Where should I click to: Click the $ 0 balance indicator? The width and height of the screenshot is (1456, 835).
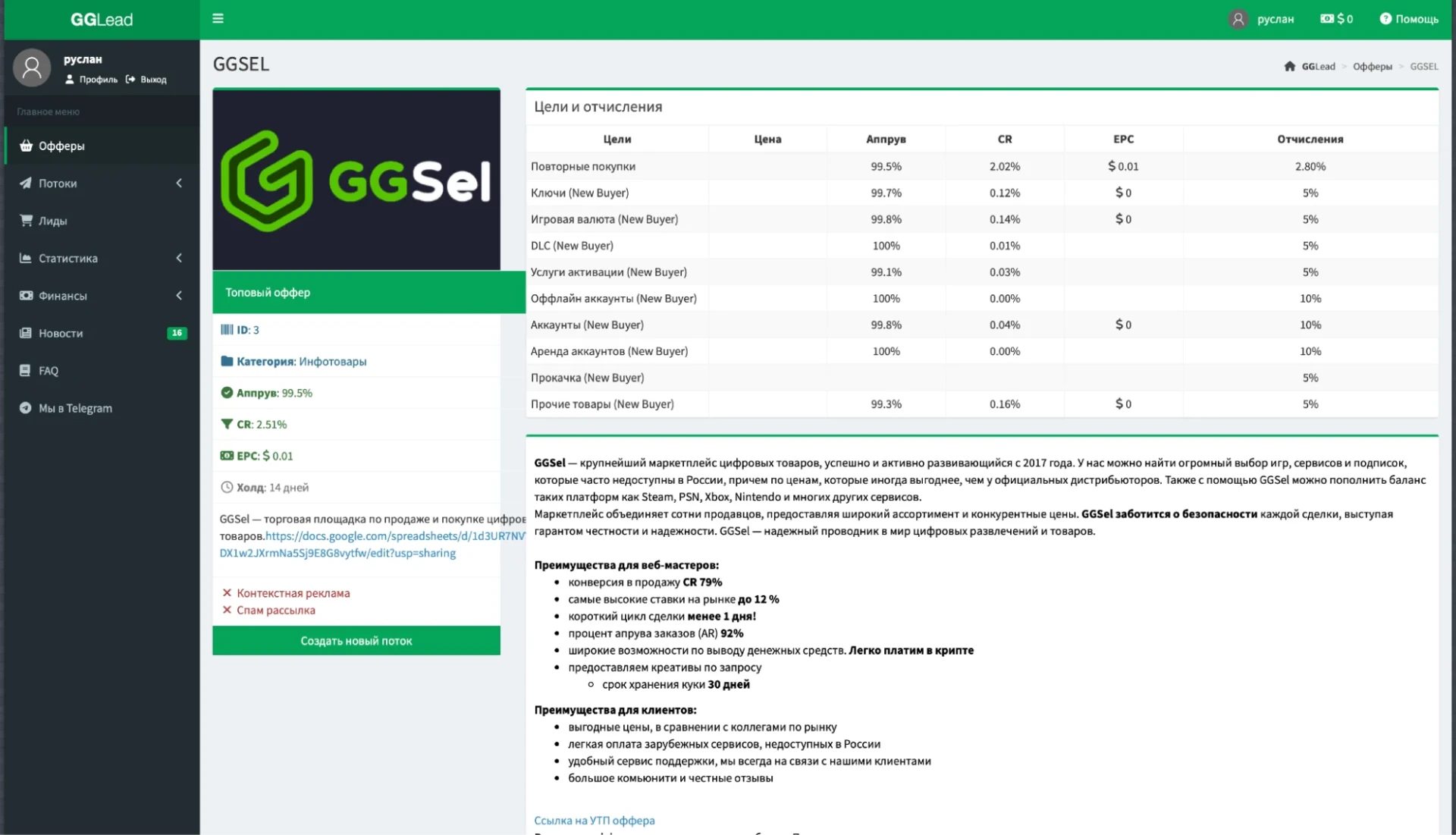(x=1337, y=19)
